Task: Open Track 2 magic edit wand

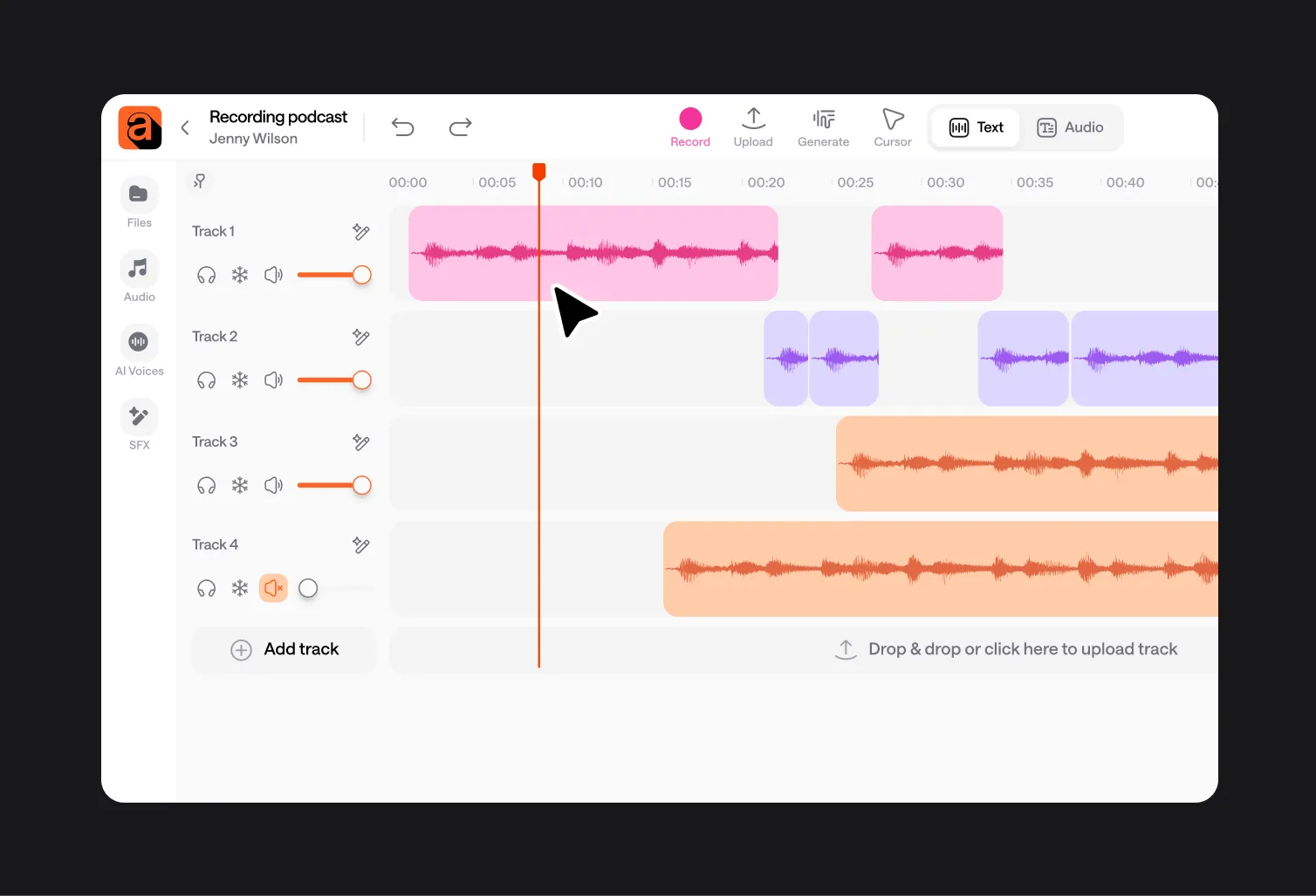Action: [361, 337]
